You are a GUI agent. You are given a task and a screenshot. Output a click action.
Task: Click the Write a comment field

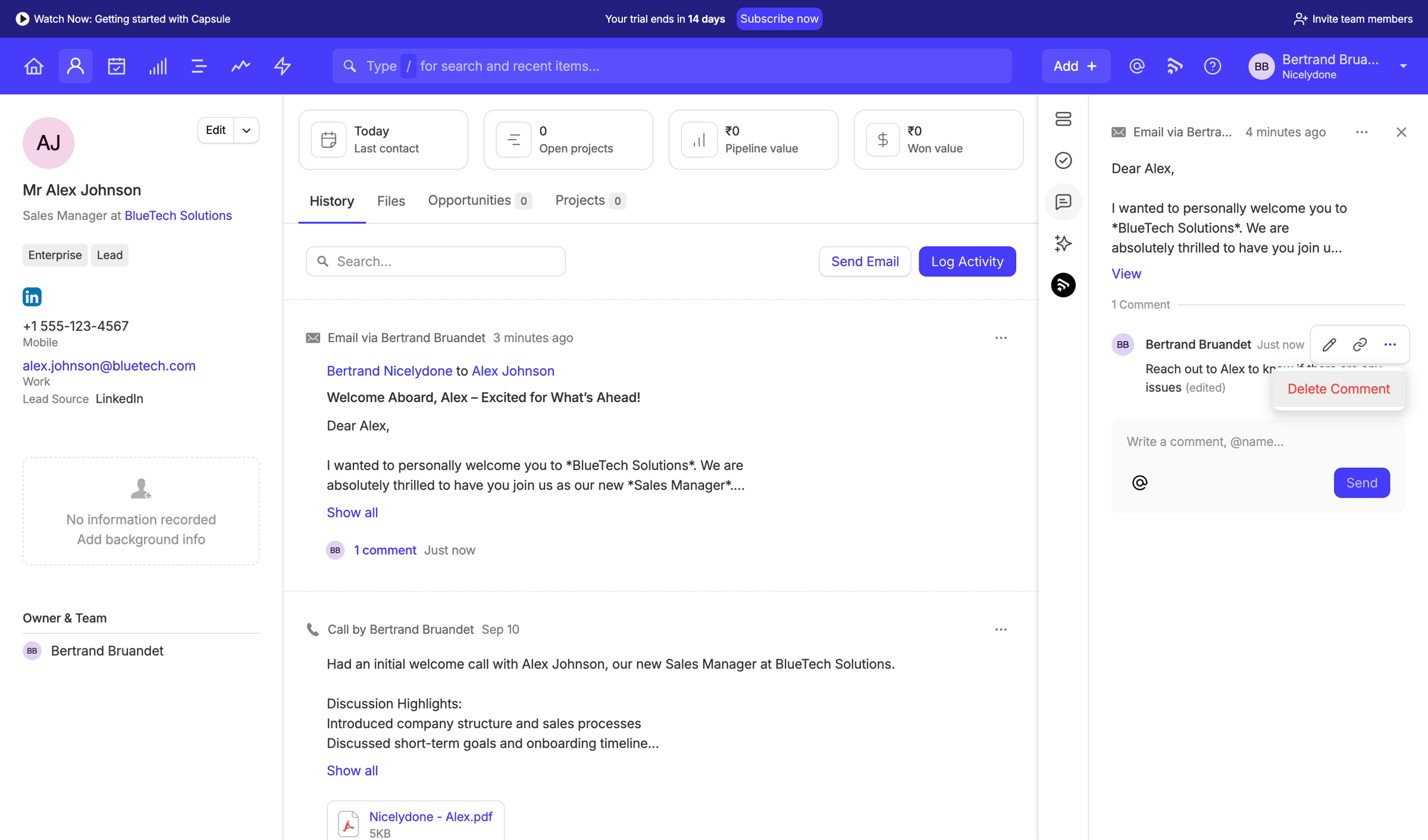[x=1258, y=441]
